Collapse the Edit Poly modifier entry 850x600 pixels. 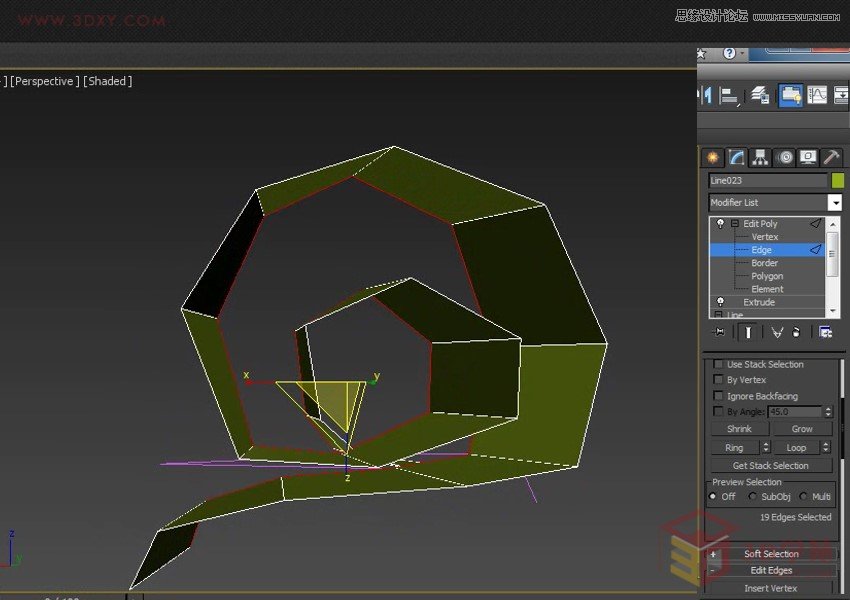(734, 224)
